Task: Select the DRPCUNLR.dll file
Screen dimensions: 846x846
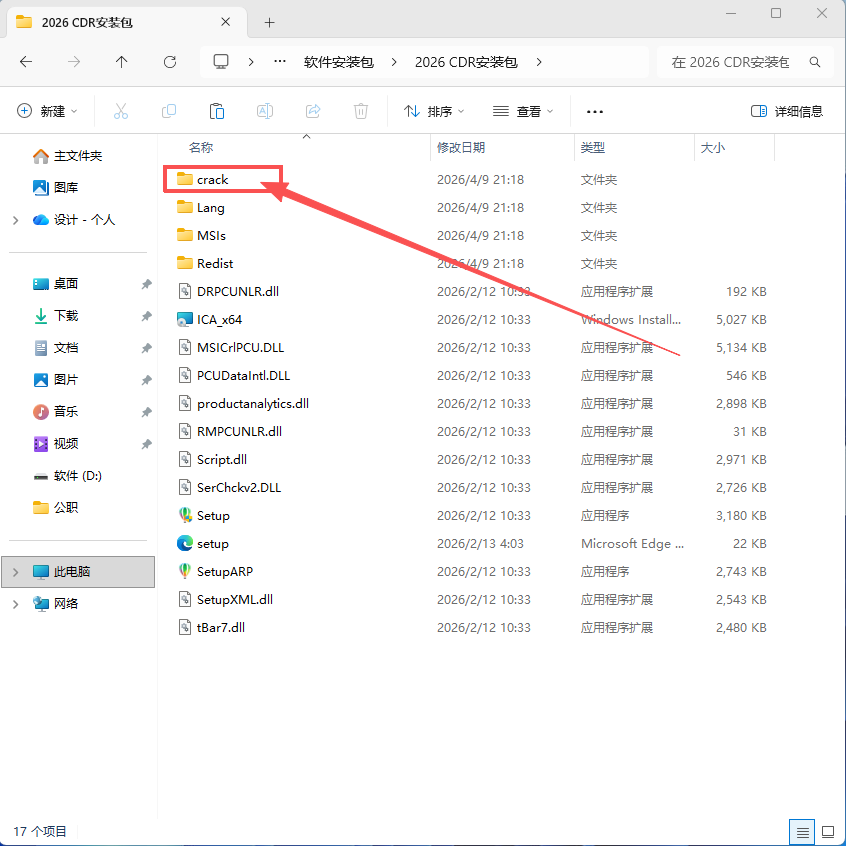Action: click(x=228, y=291)
